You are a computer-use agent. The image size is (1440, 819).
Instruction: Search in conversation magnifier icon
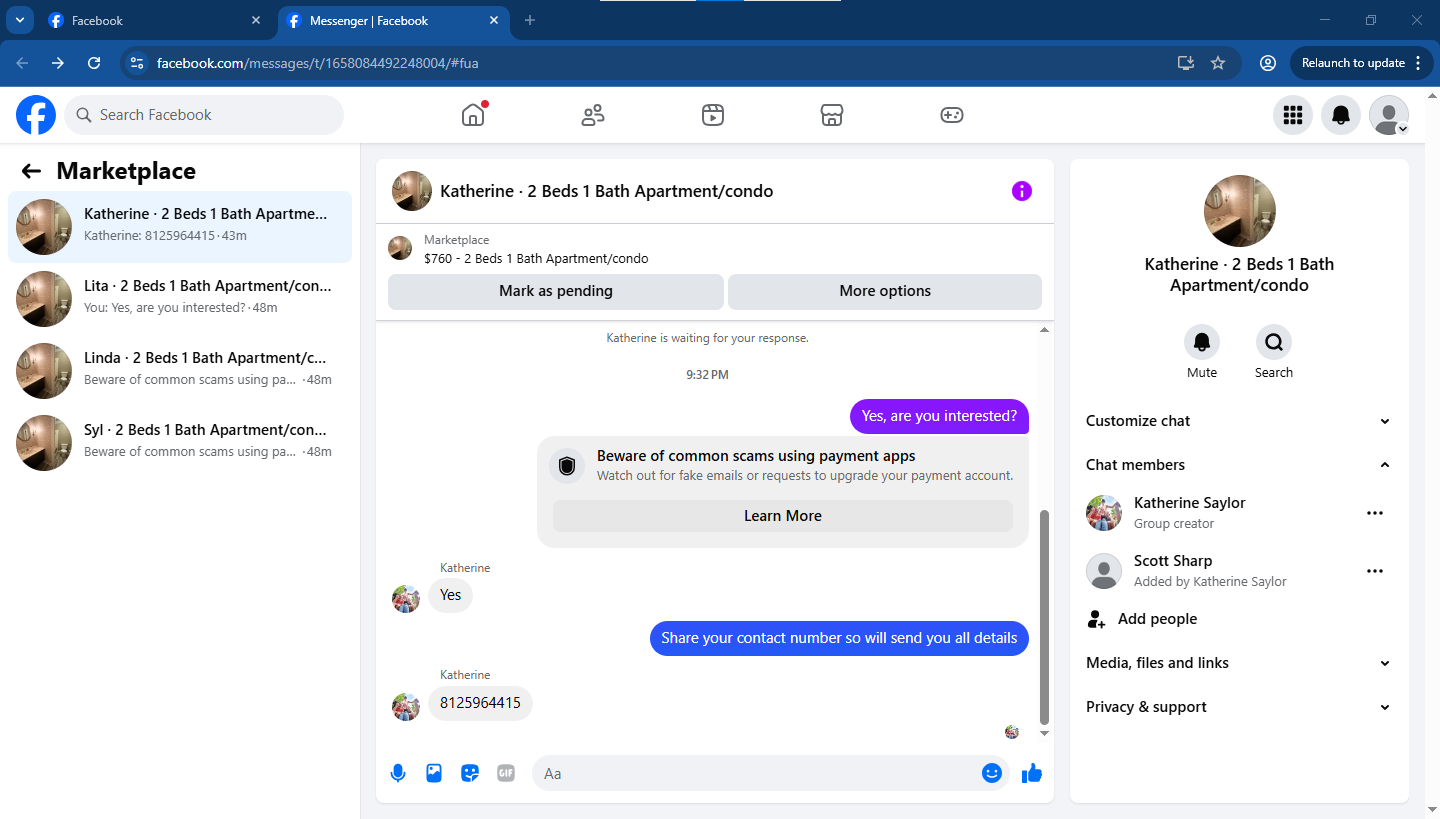(1274, 342)
